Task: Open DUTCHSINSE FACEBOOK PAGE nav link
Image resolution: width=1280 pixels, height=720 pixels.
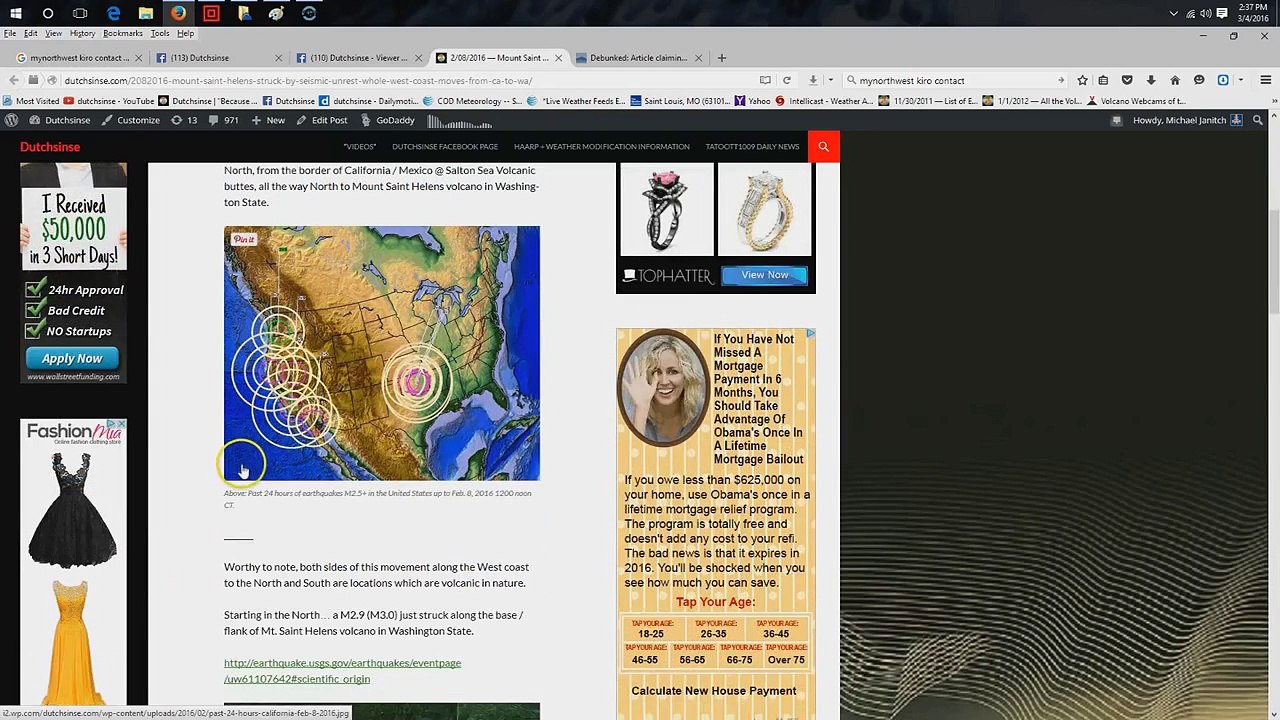Action: (445, 147)
